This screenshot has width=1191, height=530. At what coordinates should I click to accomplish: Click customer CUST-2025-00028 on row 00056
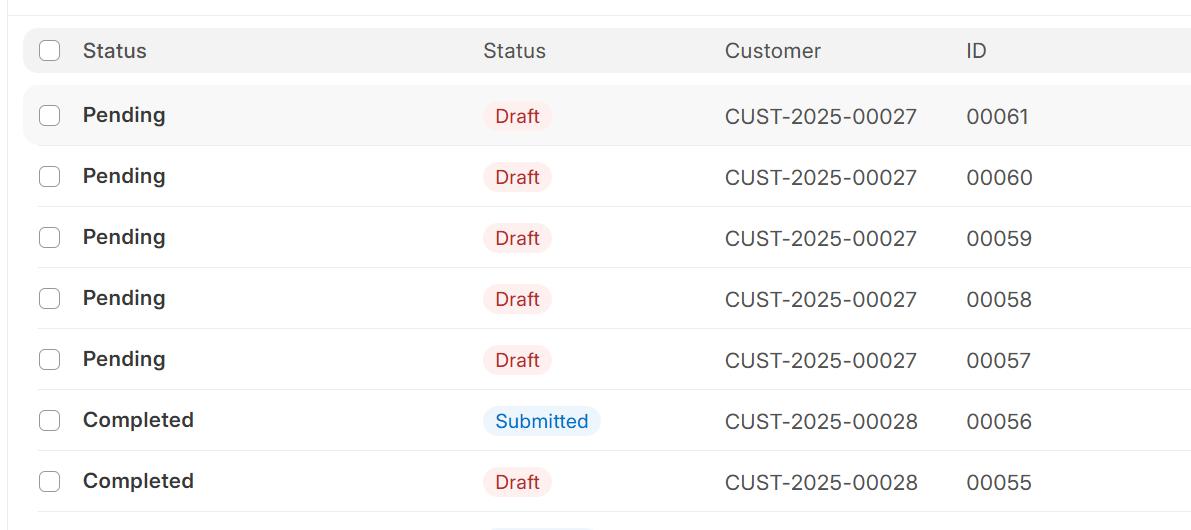click(x=821, y=421)
